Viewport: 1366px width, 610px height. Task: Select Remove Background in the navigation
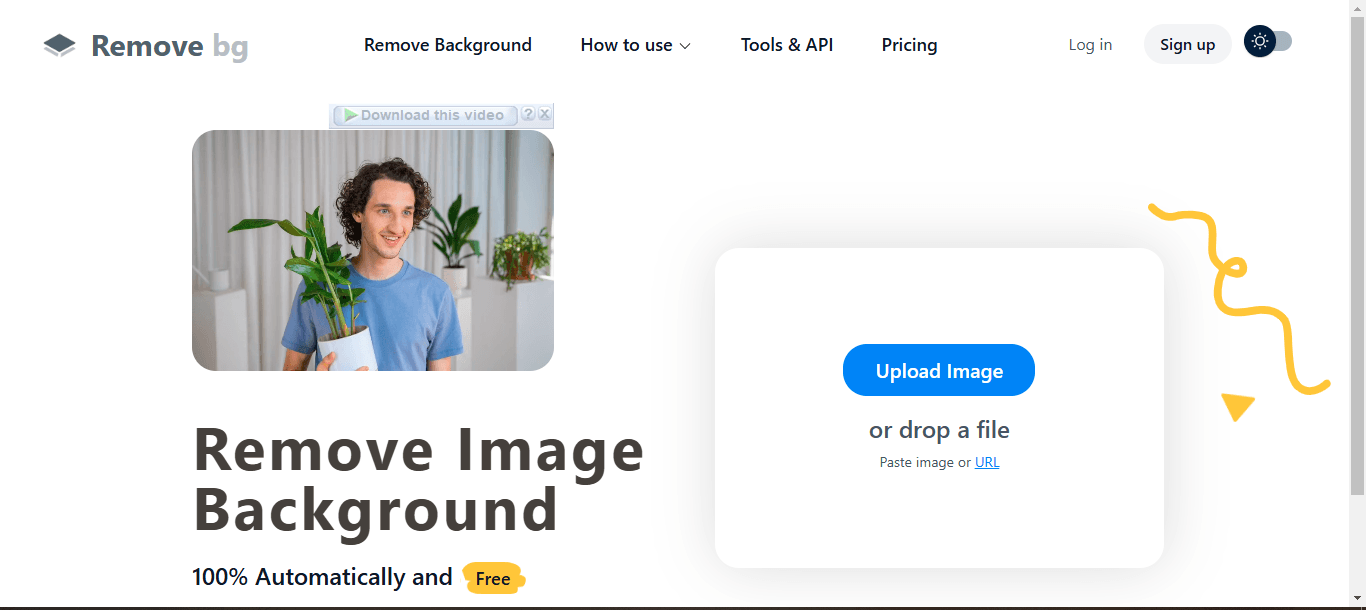coord(447,45)
